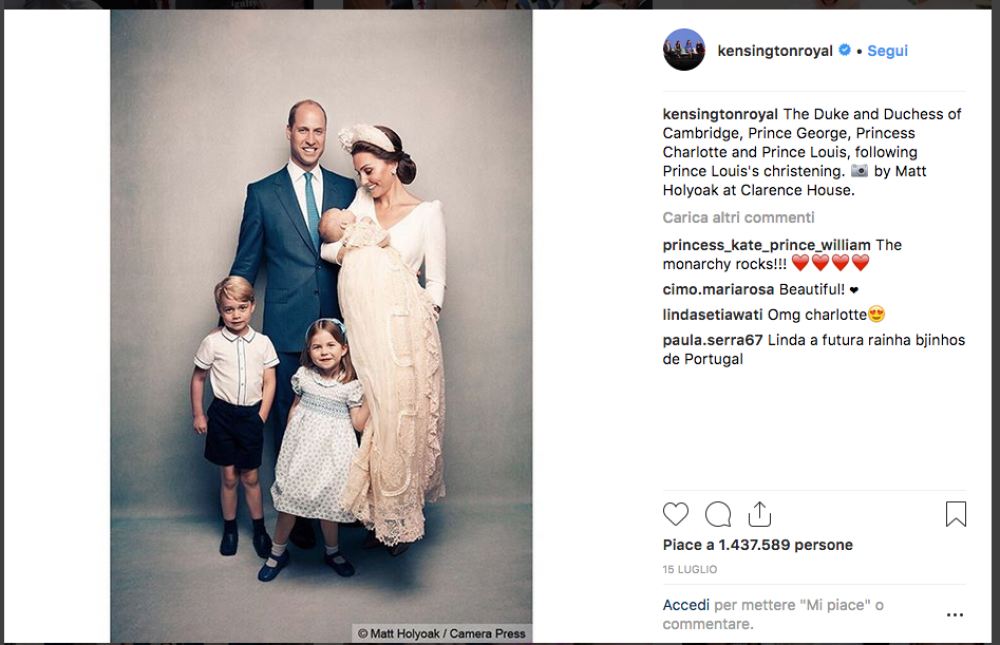Click the '15 LUGLIO' post date
The height and width of the screenshot is (645, 1000).
[689, 569]
